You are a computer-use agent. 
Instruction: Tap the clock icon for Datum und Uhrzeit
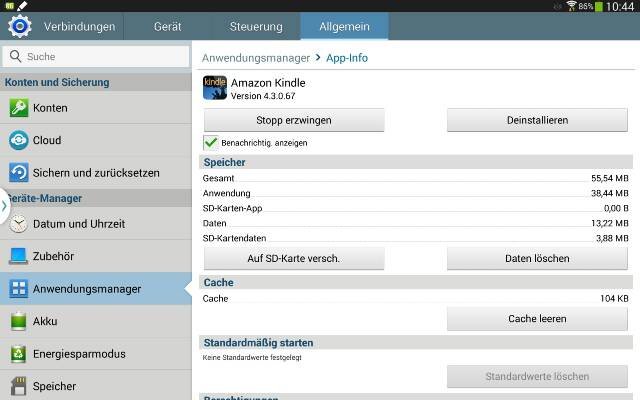click(x=19, y=224)
